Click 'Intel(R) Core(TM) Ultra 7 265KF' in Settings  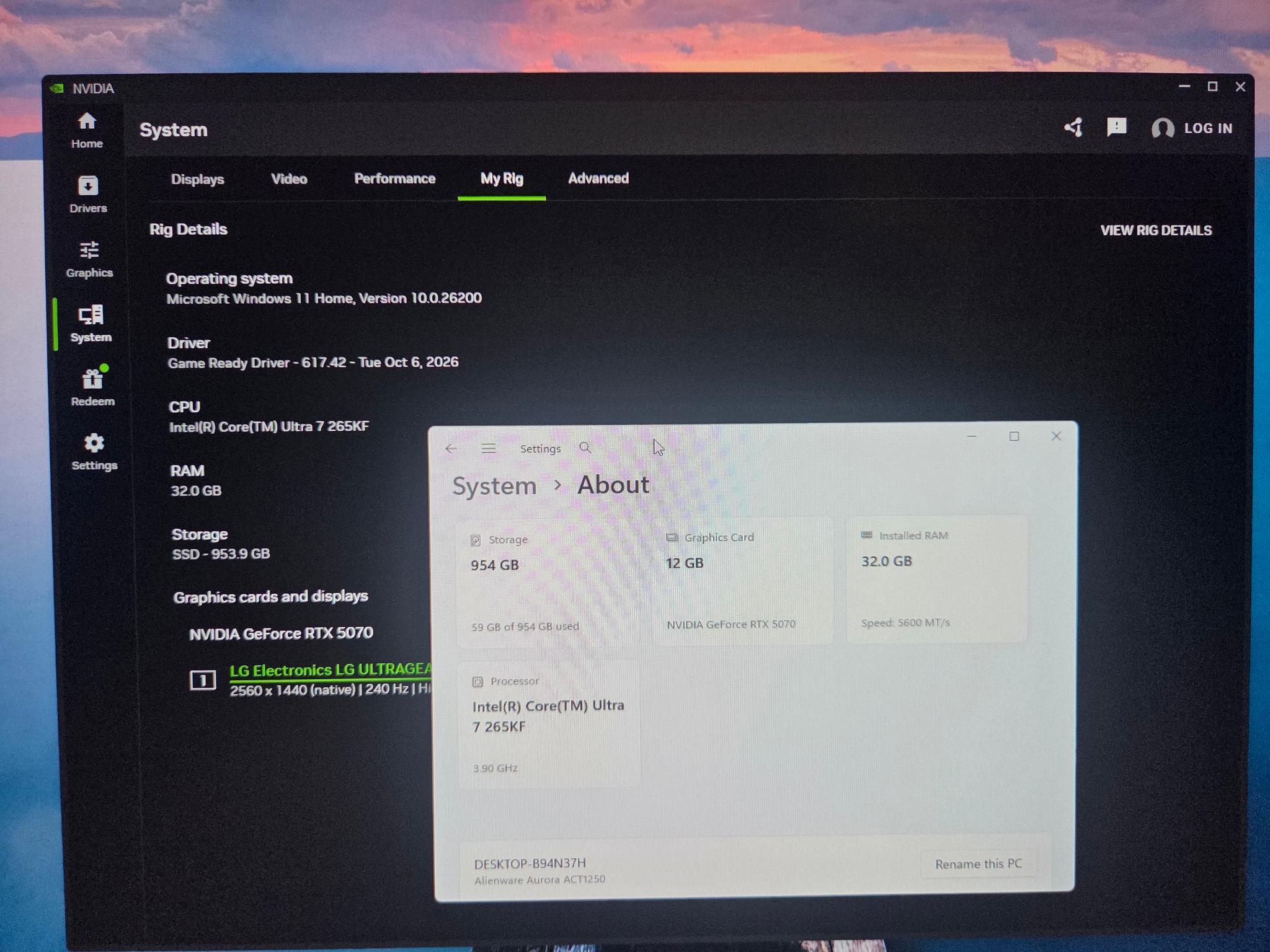click(548, 716)
